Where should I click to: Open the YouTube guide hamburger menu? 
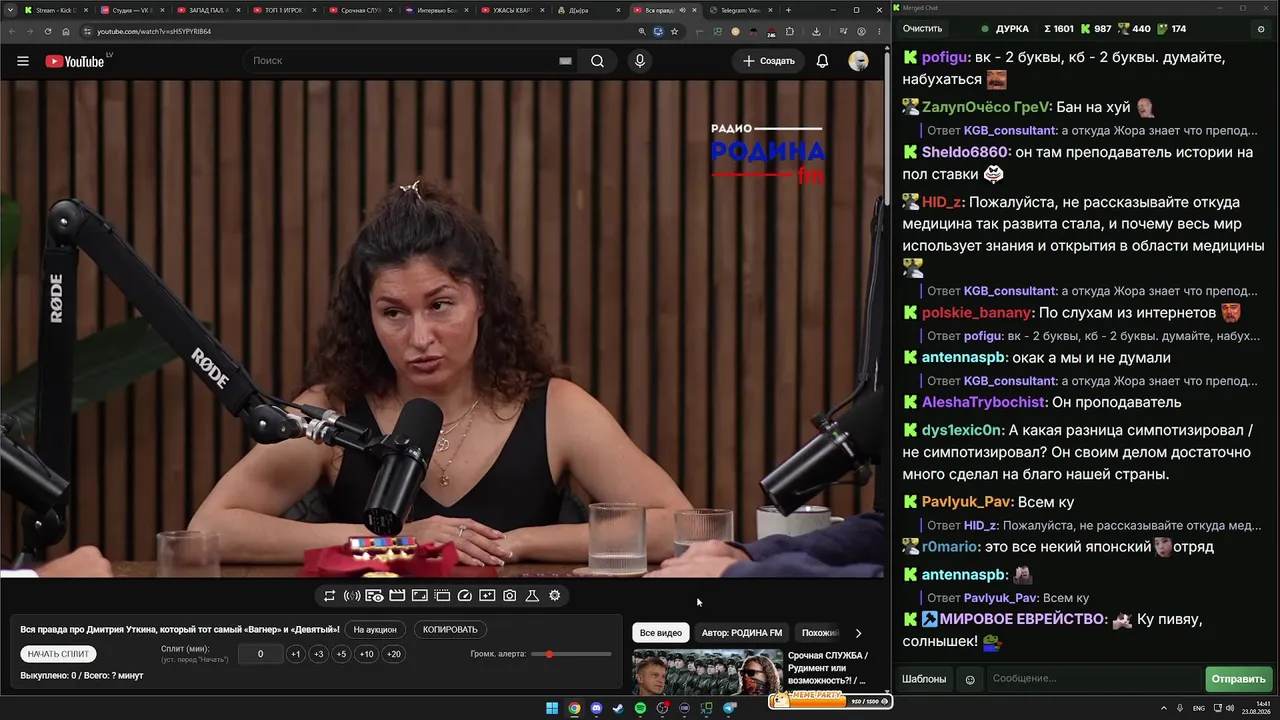coord(23,61)
